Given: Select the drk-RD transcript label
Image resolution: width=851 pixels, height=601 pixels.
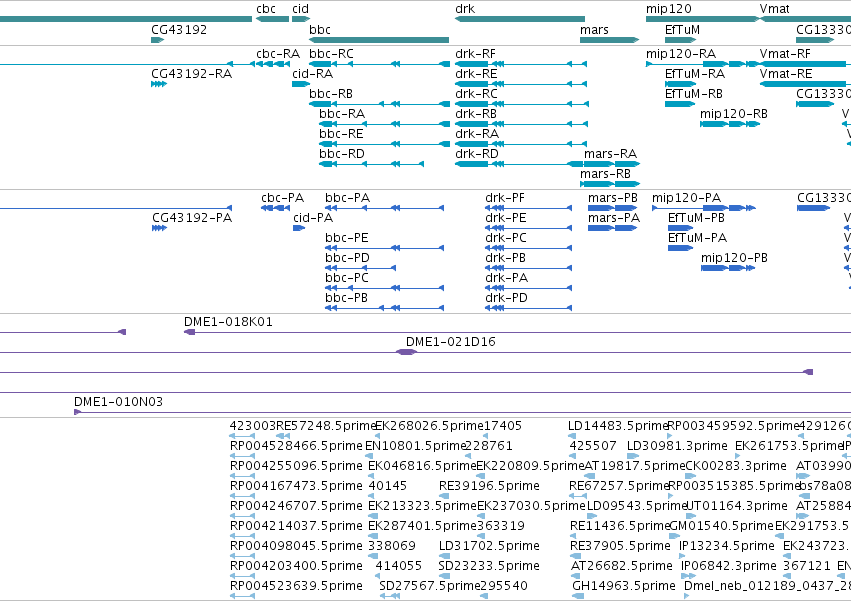Looking at the screenshot, I should click(477, 154).
